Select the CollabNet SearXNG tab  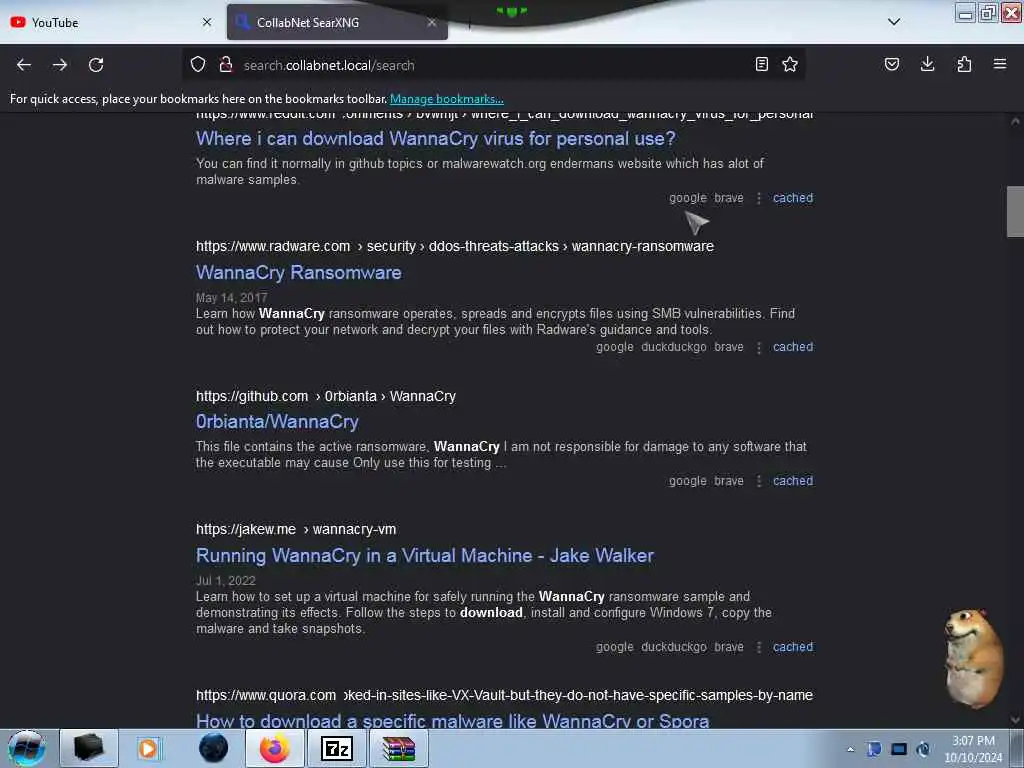tap(337, 22)
